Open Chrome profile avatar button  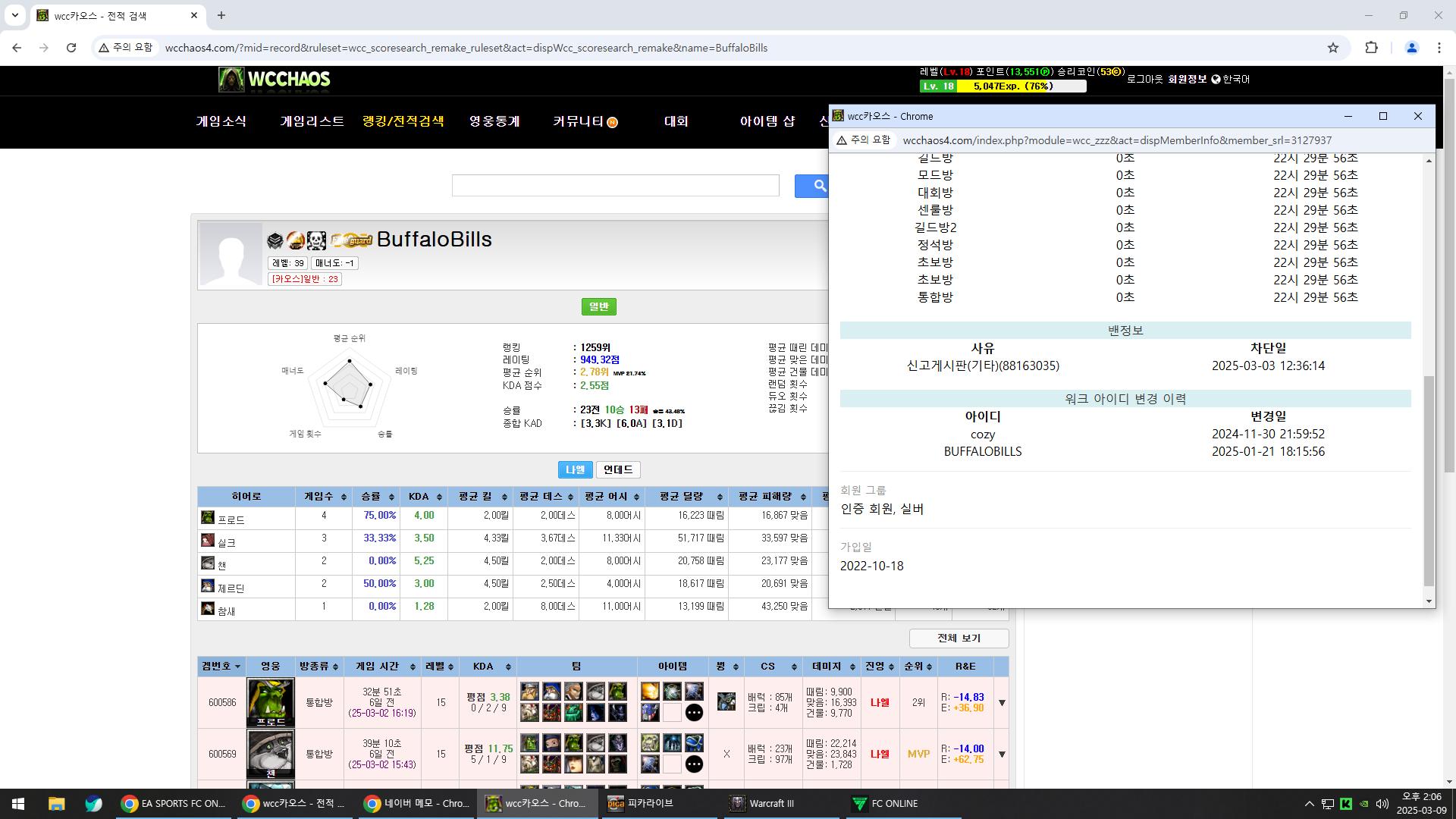coord(1411,48)
